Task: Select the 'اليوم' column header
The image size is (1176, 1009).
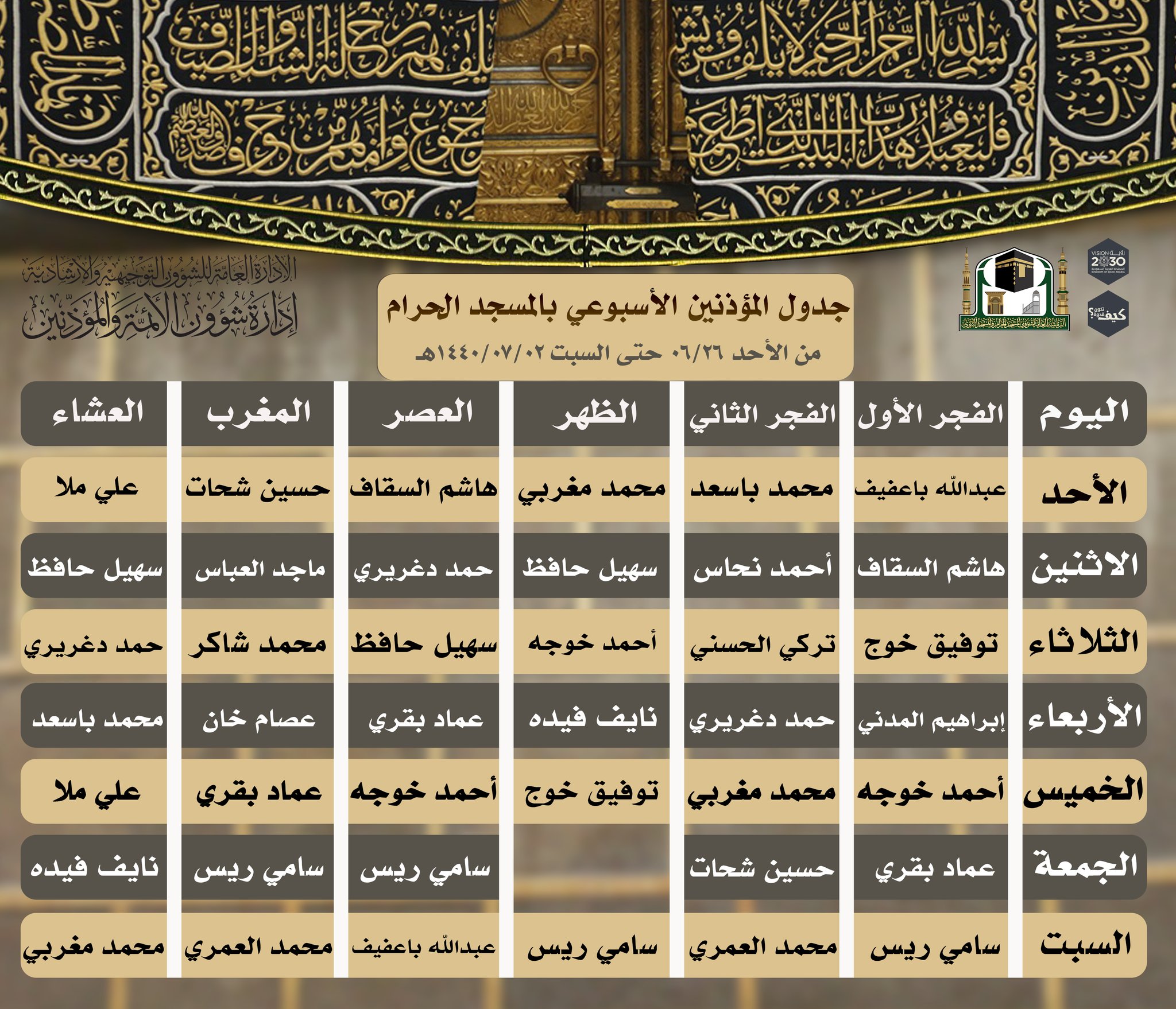Action: pyautogui.click(x=1084, y=414)
